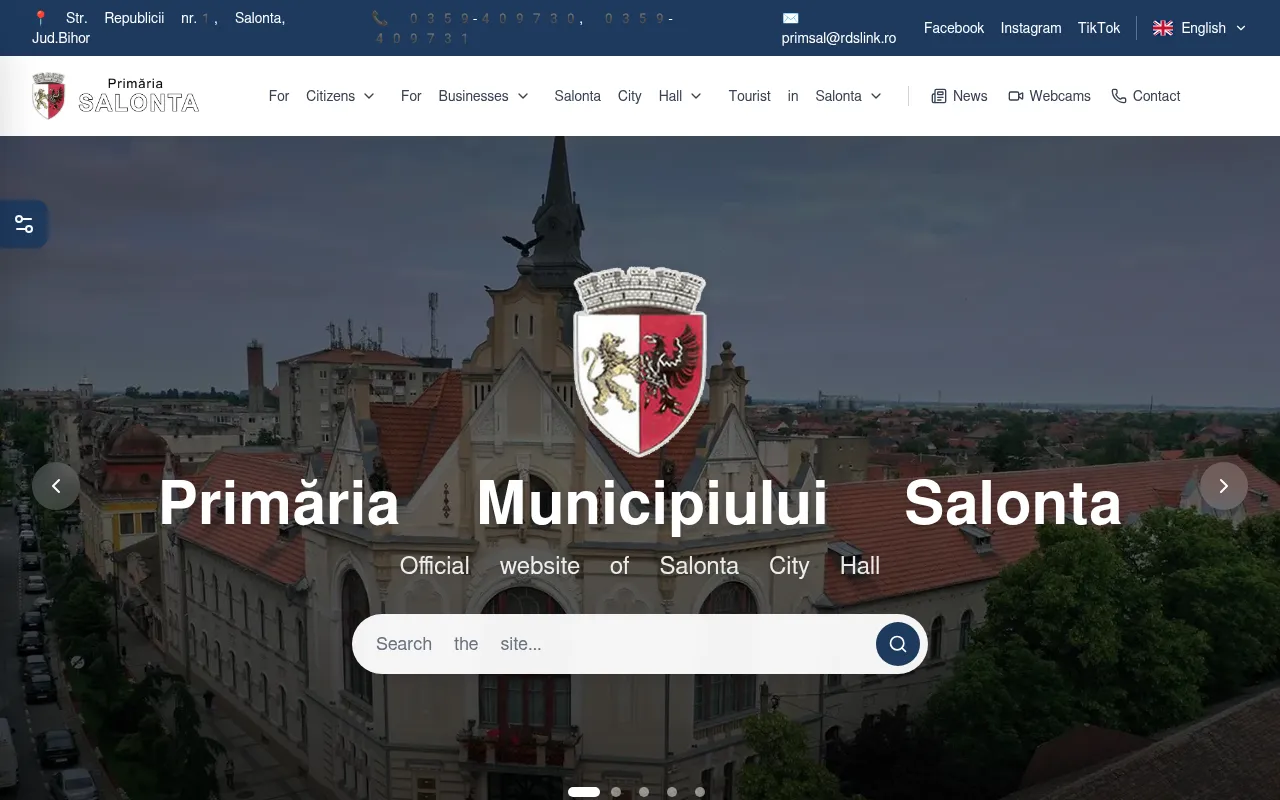Jump to the fourth slide dot

coord(672,792)
